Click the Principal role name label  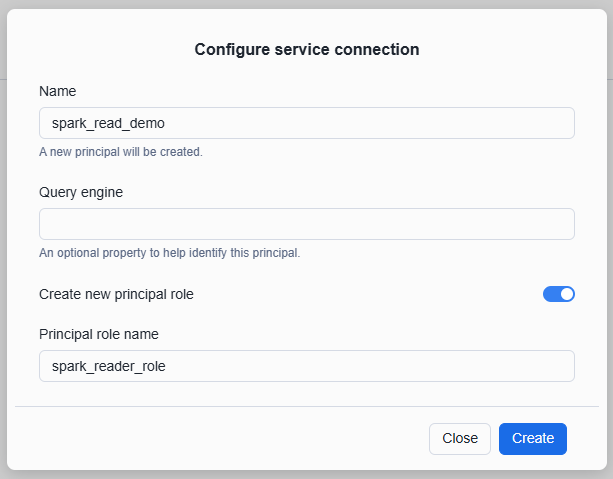coord(98,334)
